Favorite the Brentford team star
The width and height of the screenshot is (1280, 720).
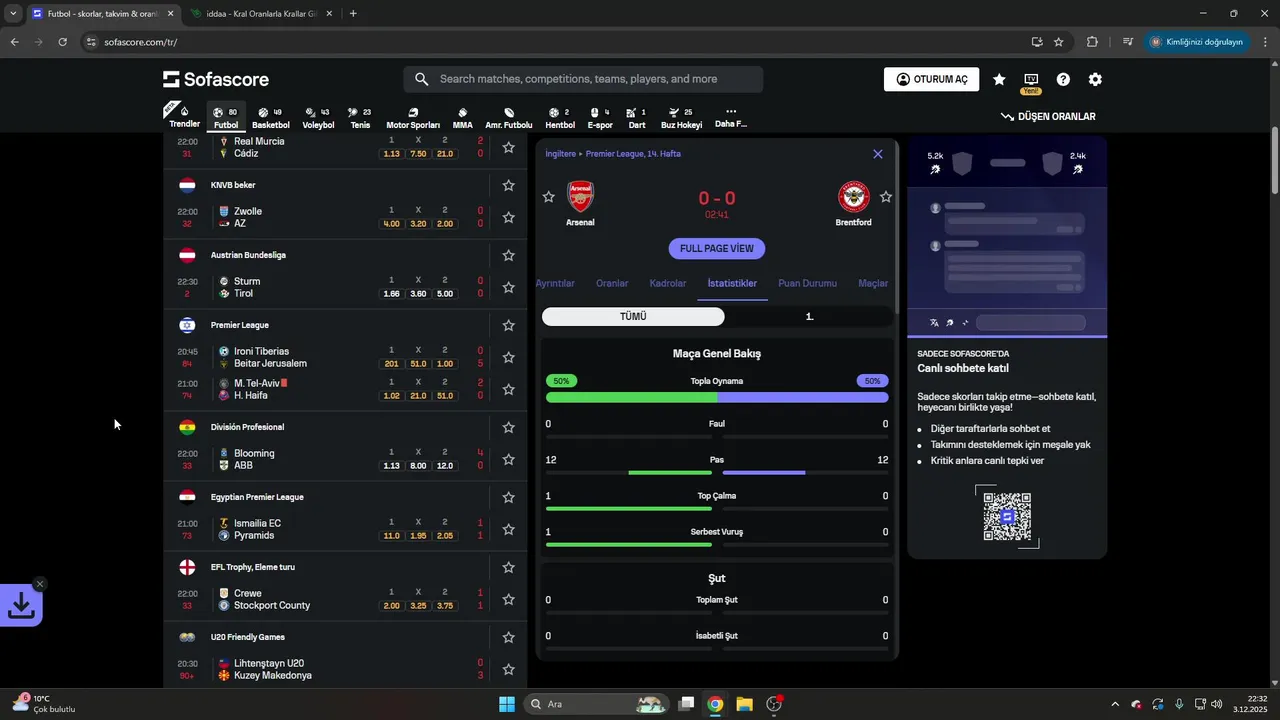[x=885, y=197]
